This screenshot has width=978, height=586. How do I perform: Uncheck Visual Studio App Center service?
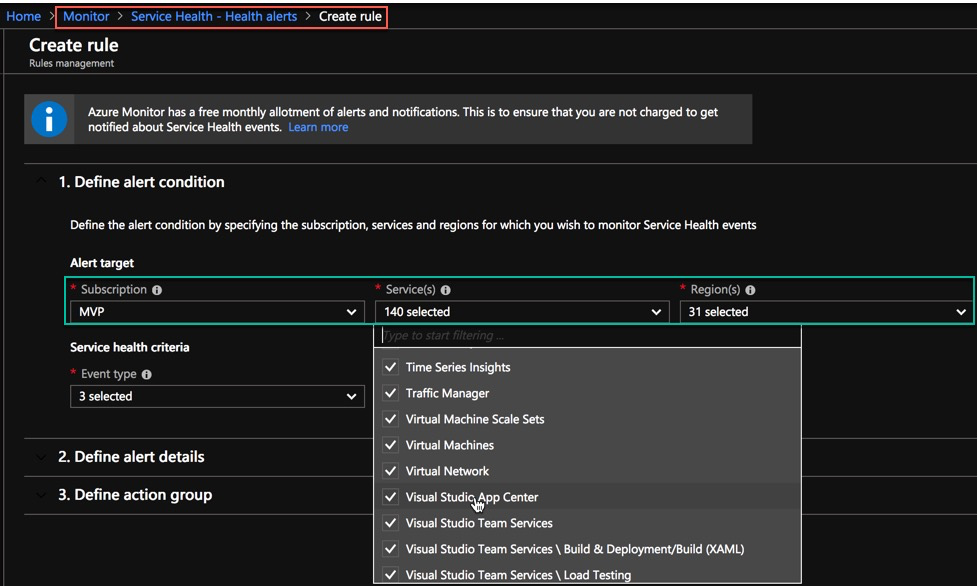[390, 497]
